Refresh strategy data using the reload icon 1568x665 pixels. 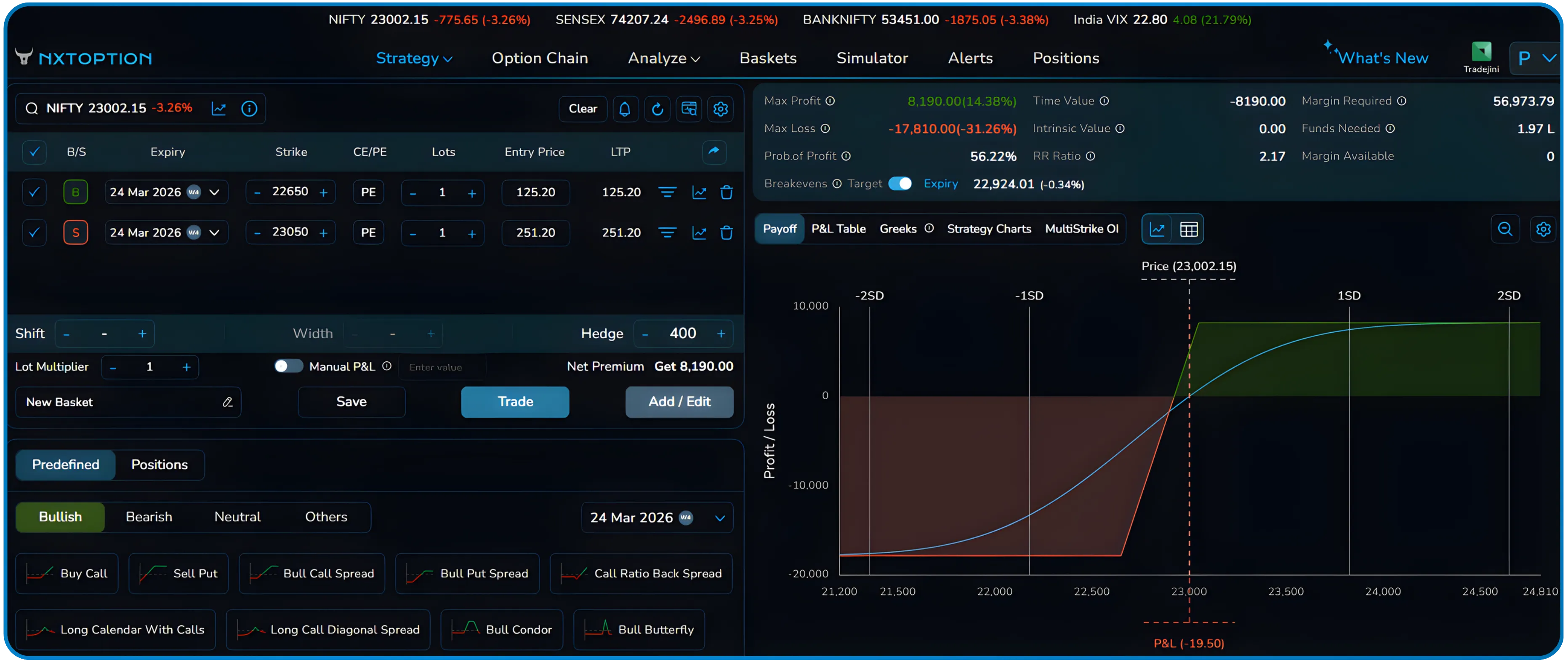(x=658, y=109)
